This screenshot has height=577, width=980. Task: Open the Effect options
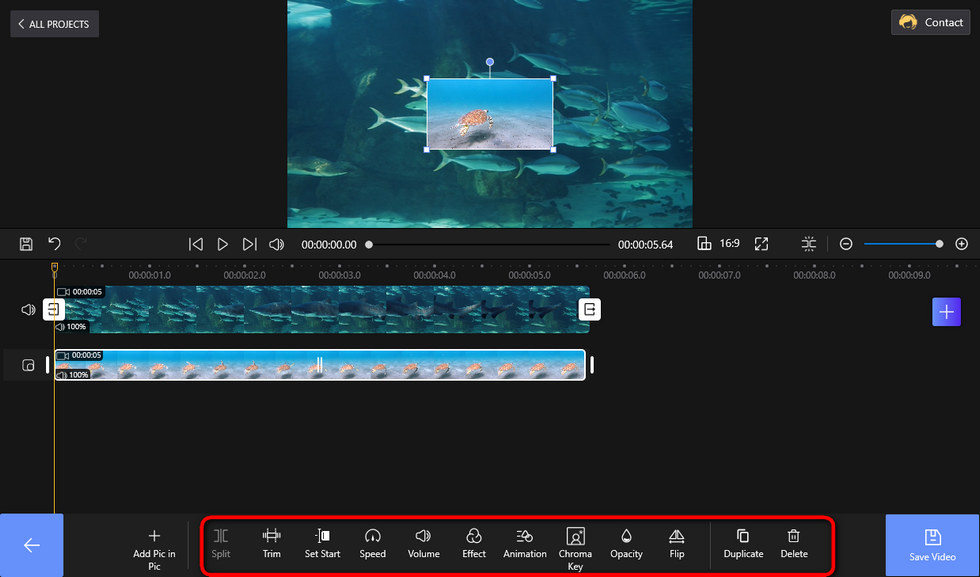click(474, 543)
